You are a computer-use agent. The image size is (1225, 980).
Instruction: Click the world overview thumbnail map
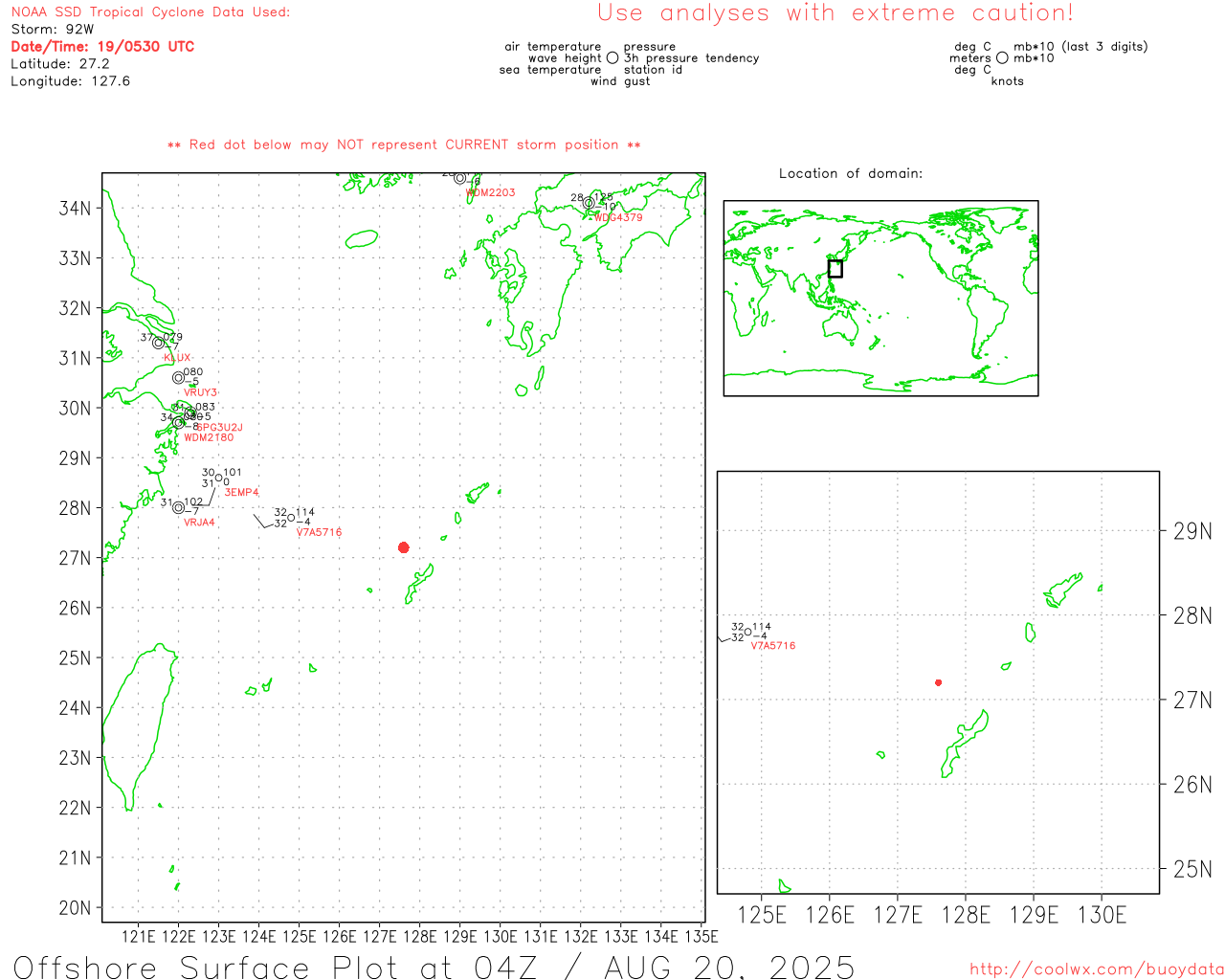[x=880, y=299]
